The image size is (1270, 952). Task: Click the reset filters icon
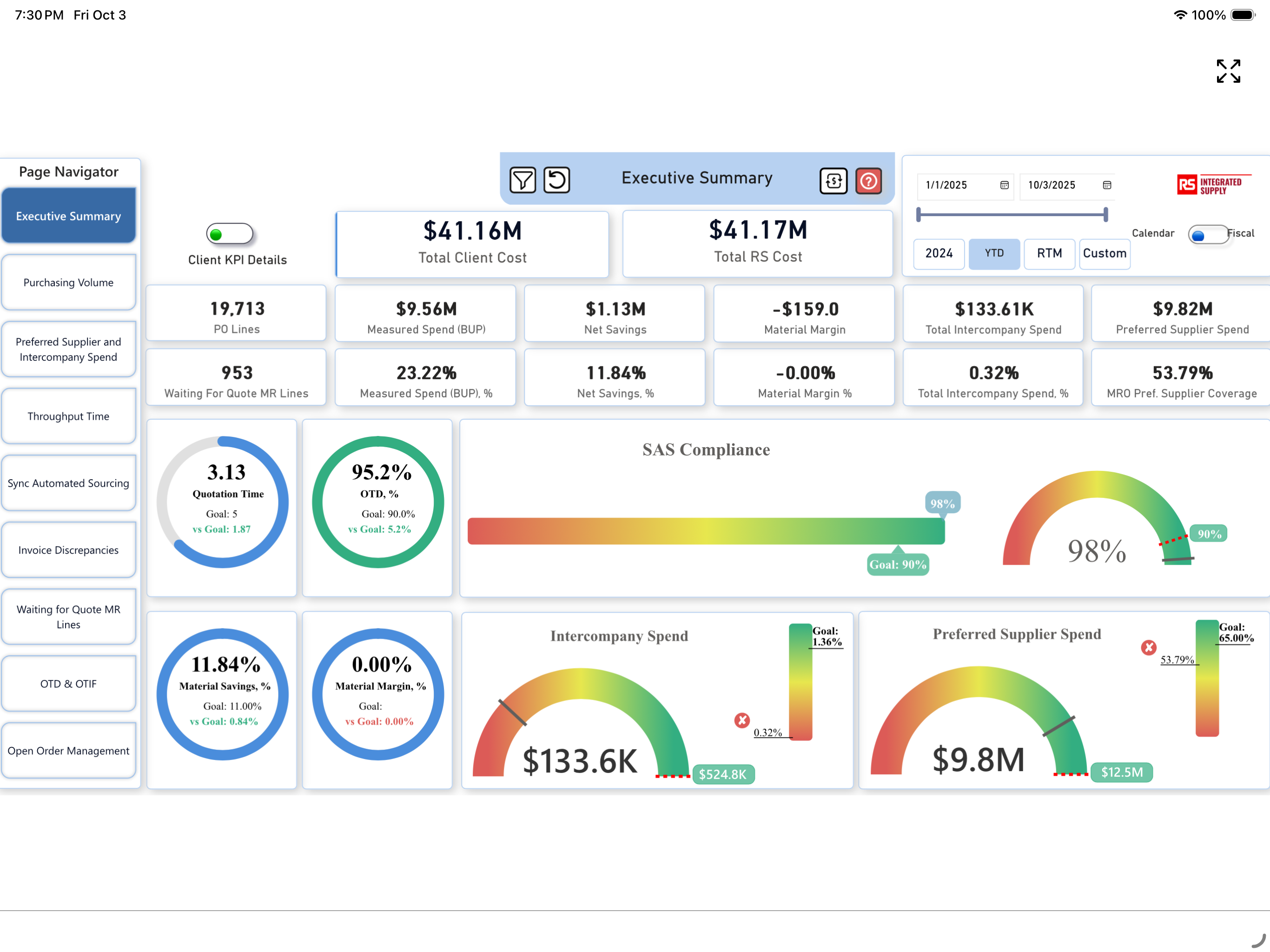point(556,180)
